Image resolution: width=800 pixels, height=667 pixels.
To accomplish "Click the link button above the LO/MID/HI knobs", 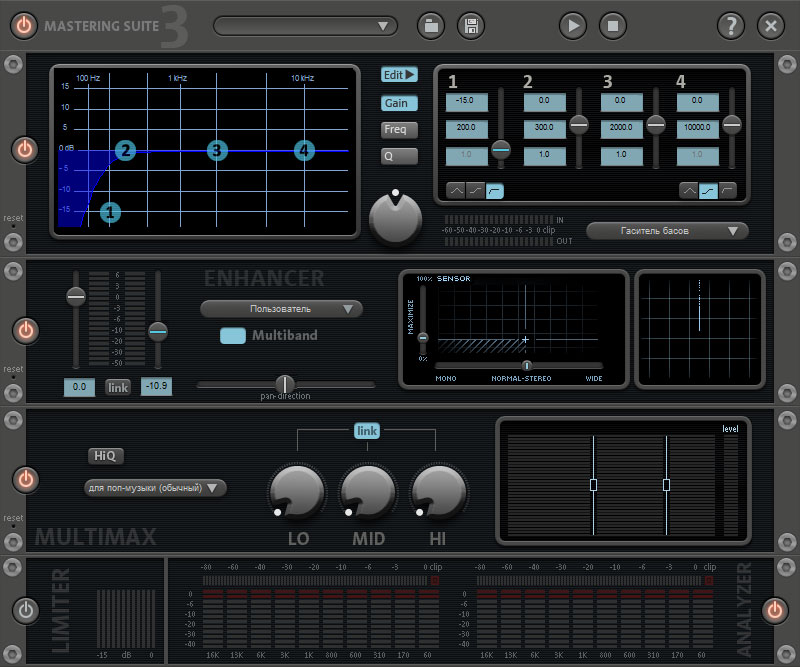I will 367,430.
